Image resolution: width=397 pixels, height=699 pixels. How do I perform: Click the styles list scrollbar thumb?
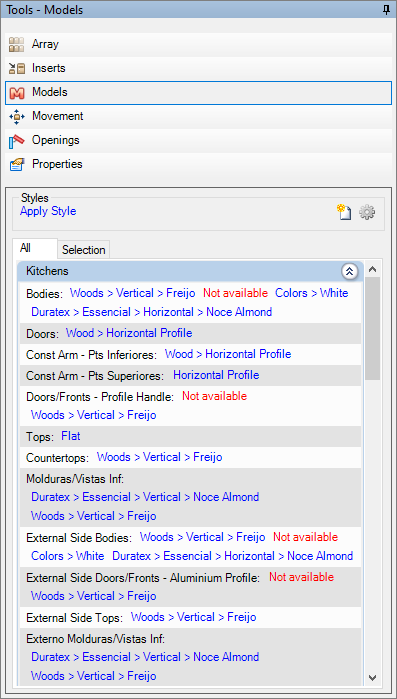coord(373,328)
